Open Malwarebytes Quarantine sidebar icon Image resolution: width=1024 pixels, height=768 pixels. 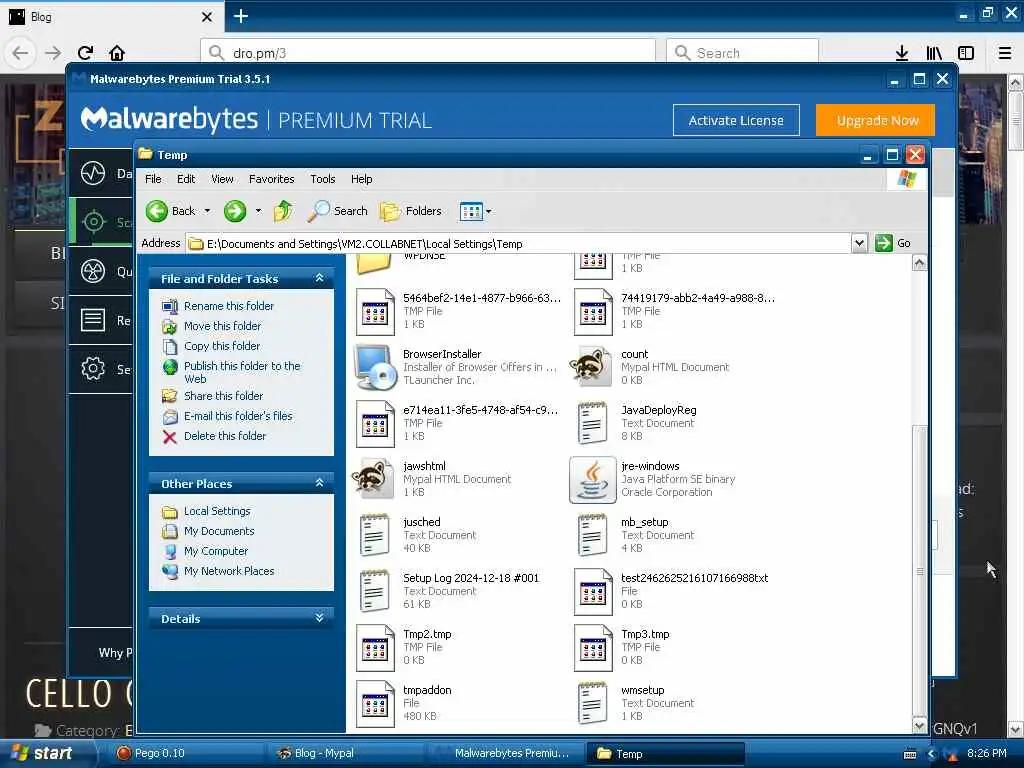[x=93, y=271]
